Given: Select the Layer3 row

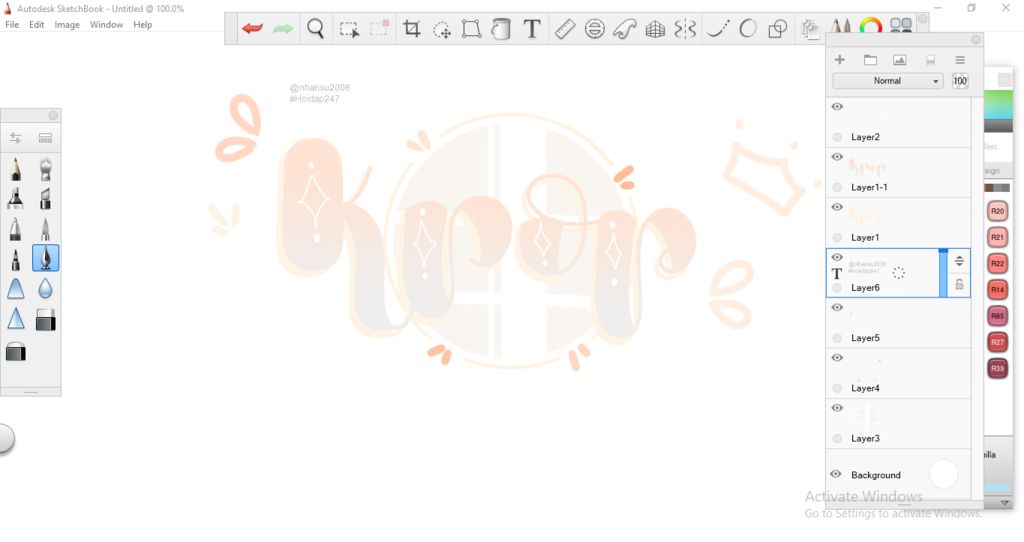Looking at the screenshot, I should click(899, 423).
